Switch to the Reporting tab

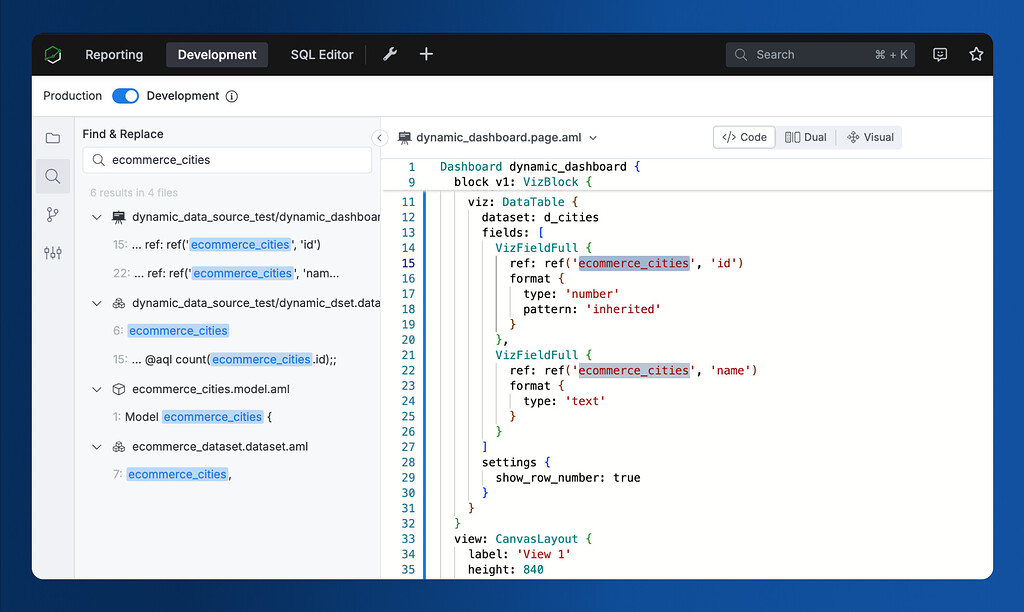pos(114,54)
